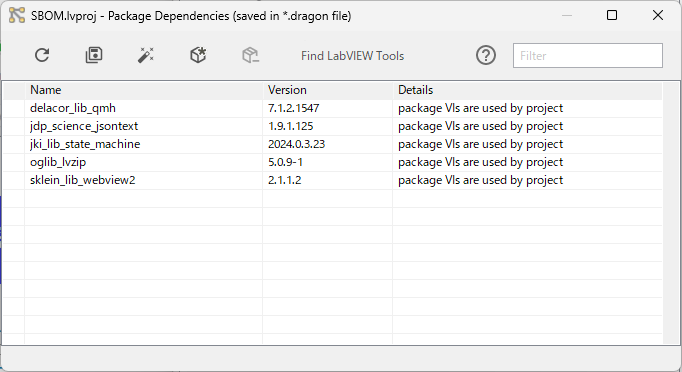Click details cell of jki_lib_state_machine row
682x372 pixels.
(x=528, y=144)
